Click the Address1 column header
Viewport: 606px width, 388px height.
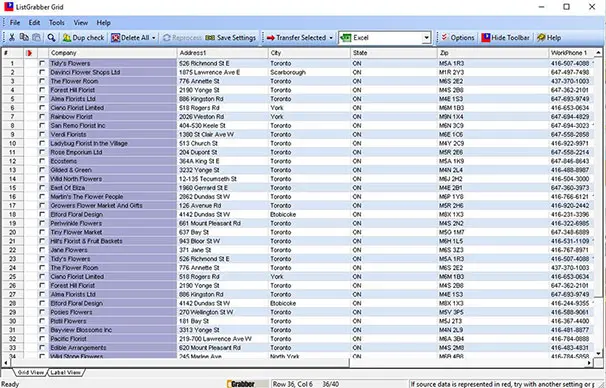coord(222,53)
